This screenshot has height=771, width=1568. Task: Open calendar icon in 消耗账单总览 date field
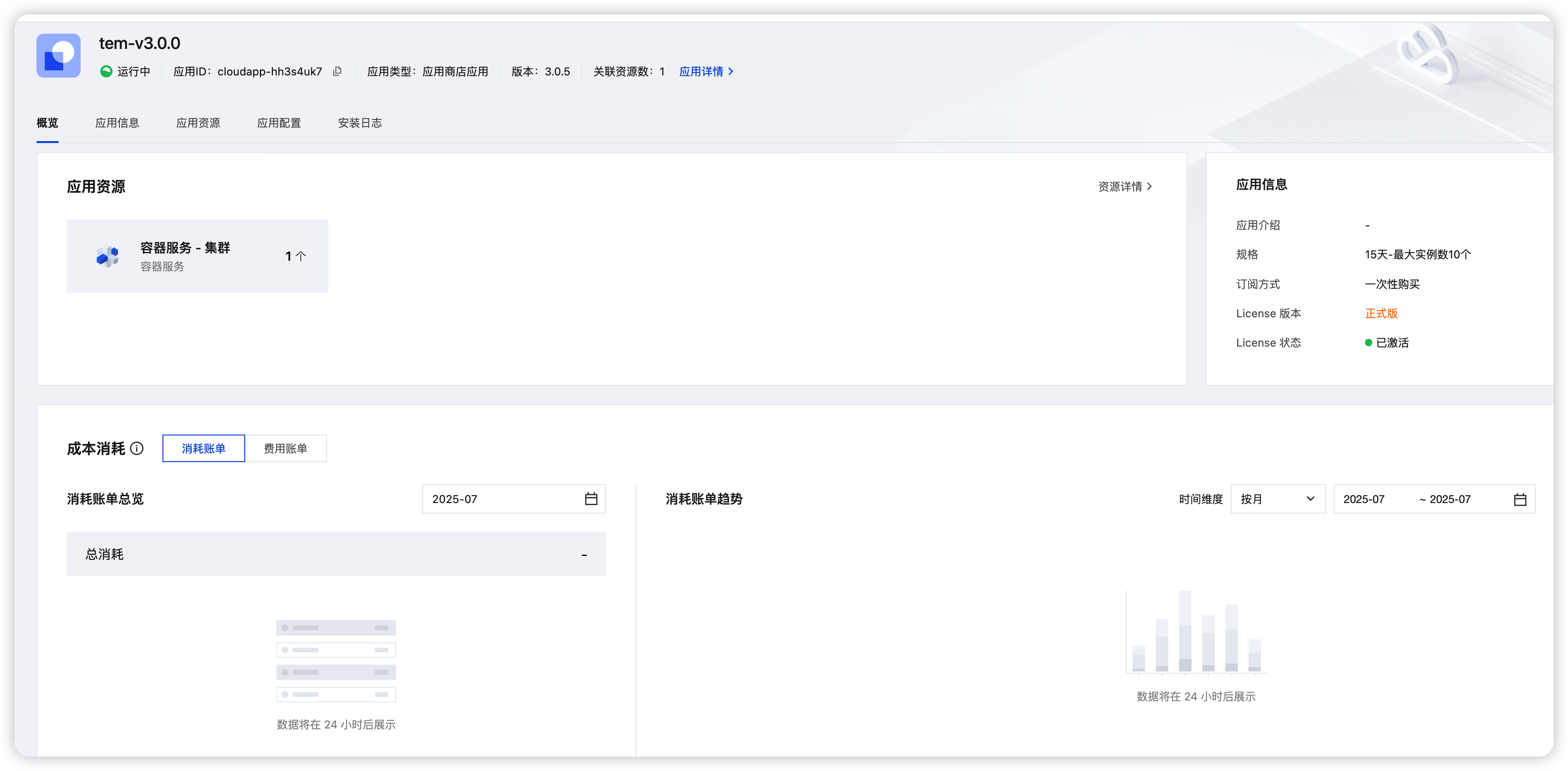click(x=591, y=499)
